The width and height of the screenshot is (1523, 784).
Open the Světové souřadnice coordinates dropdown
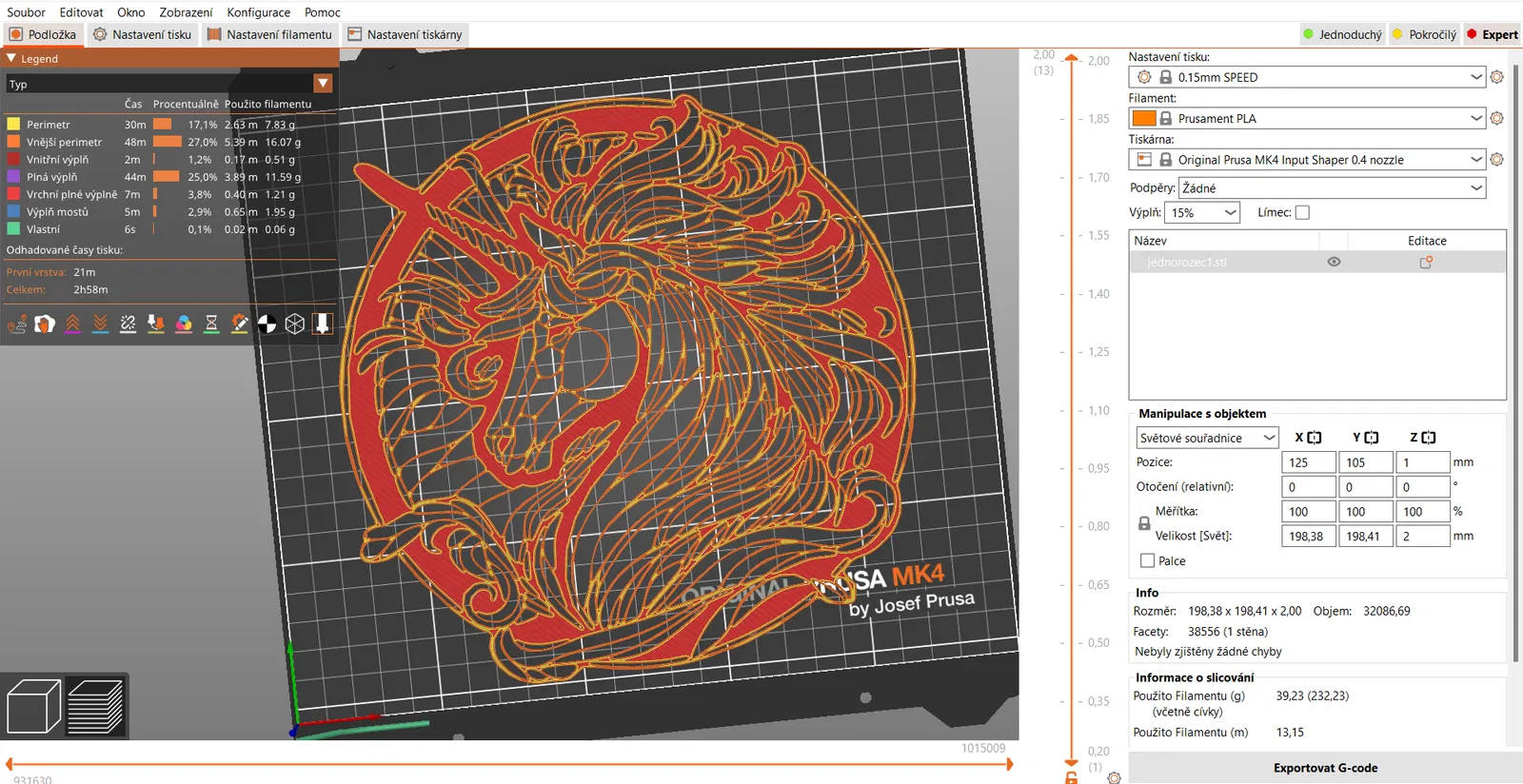(1207, 438)
